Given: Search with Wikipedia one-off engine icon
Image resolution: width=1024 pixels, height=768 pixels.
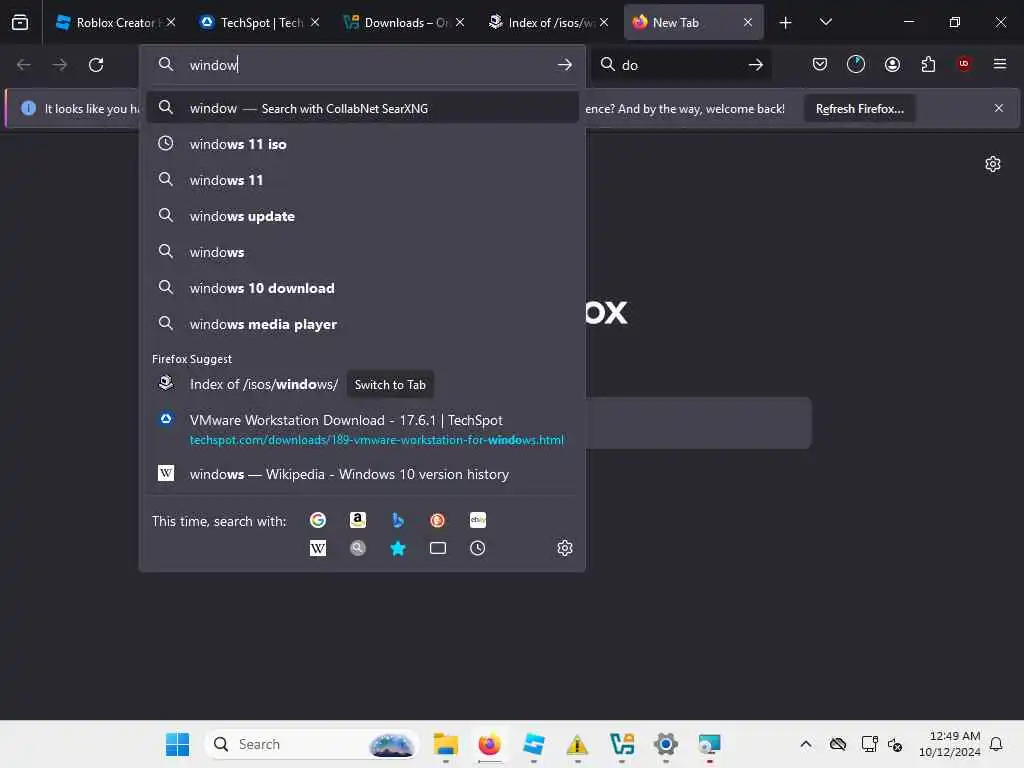Looking at the screenshot, I should 318,548.
